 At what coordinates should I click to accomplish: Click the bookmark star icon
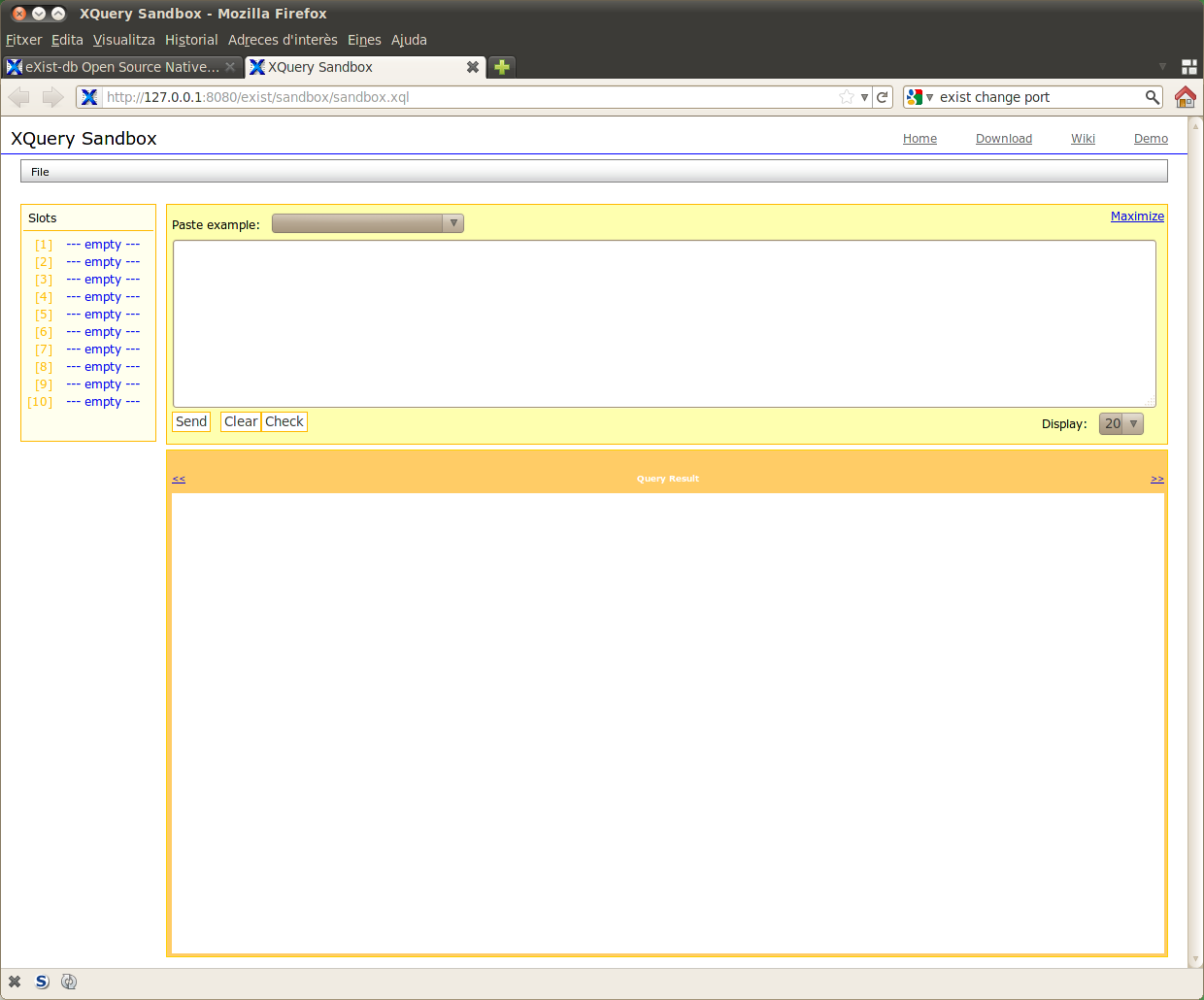(847, 97)
